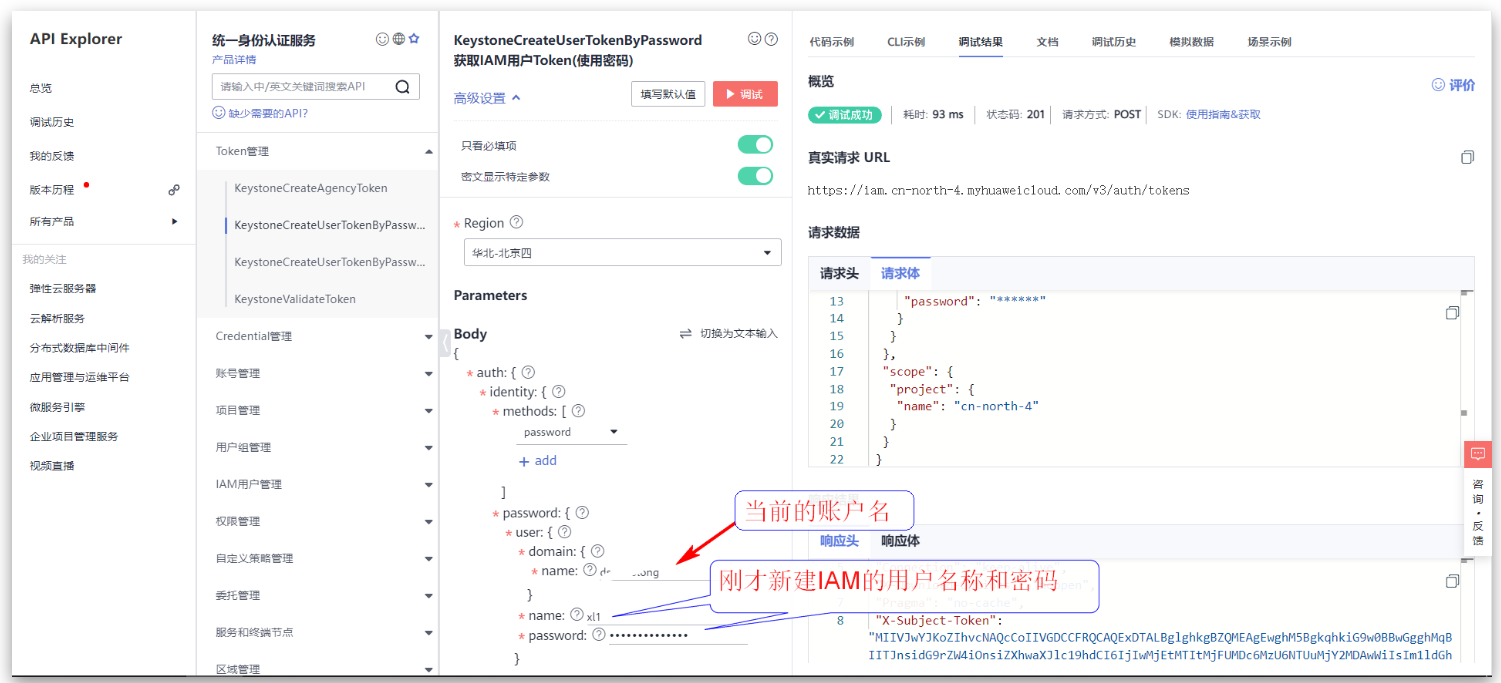Screen dimensions: 1501x683
Task: Click help icon next to identity field
Action: 559,392
